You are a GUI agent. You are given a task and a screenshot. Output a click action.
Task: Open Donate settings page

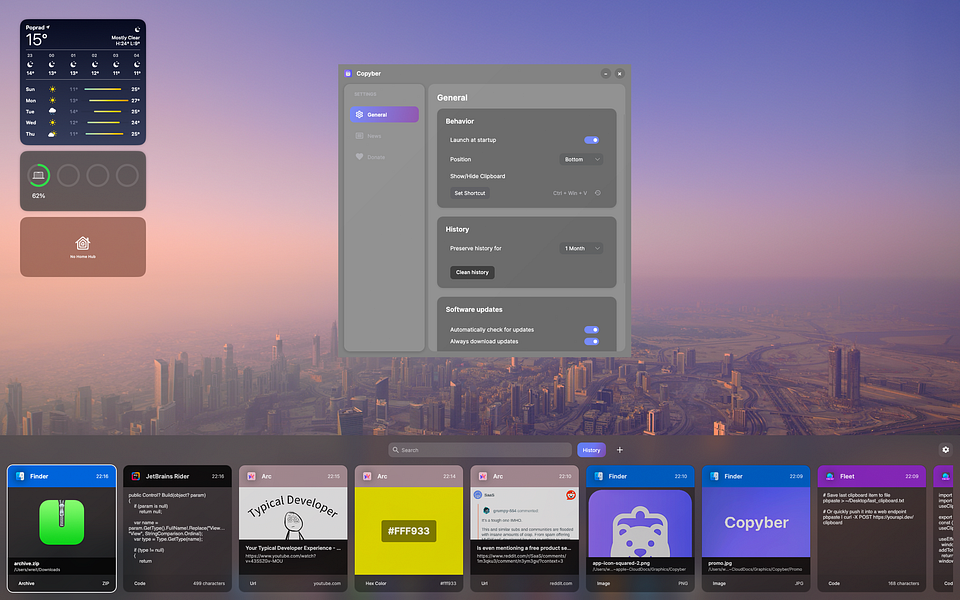(x=384, y=157)
